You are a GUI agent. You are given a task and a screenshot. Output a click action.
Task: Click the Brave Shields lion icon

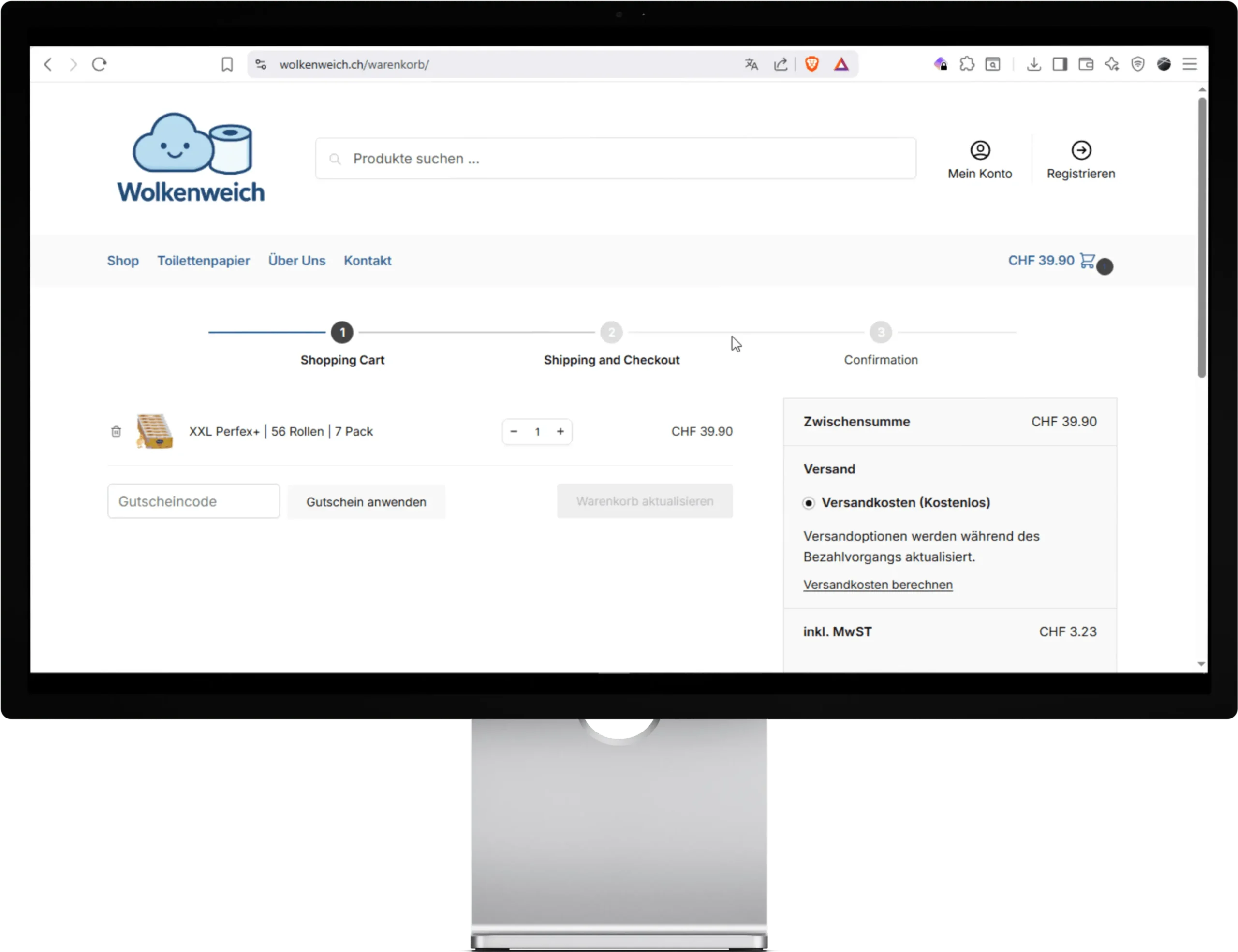coord(811,65)
